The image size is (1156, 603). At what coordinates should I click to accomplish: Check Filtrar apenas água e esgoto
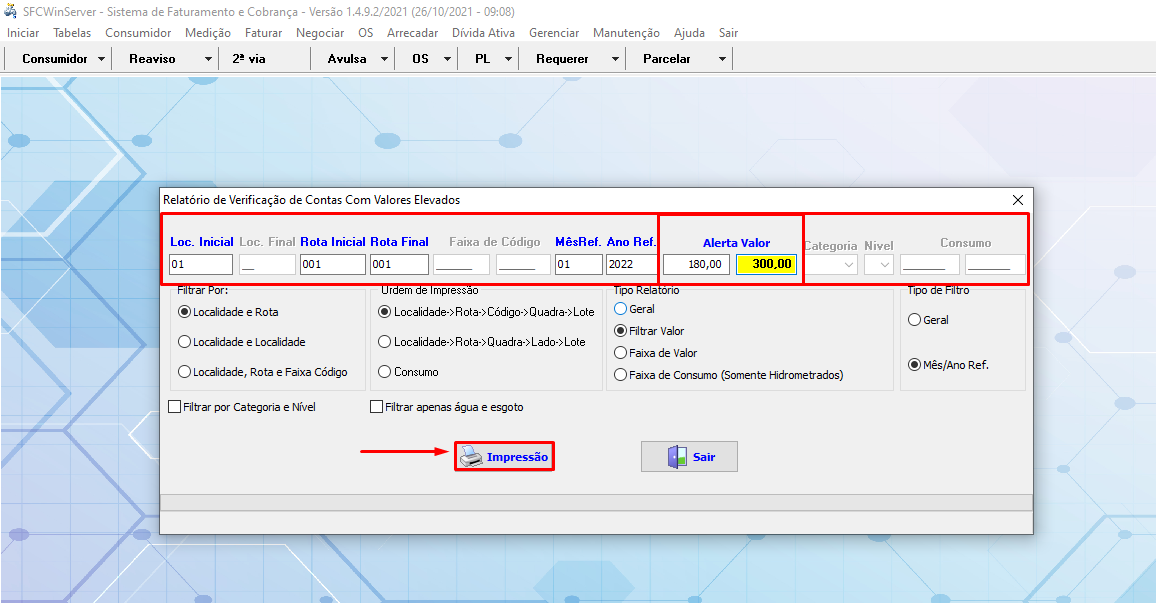377,407
